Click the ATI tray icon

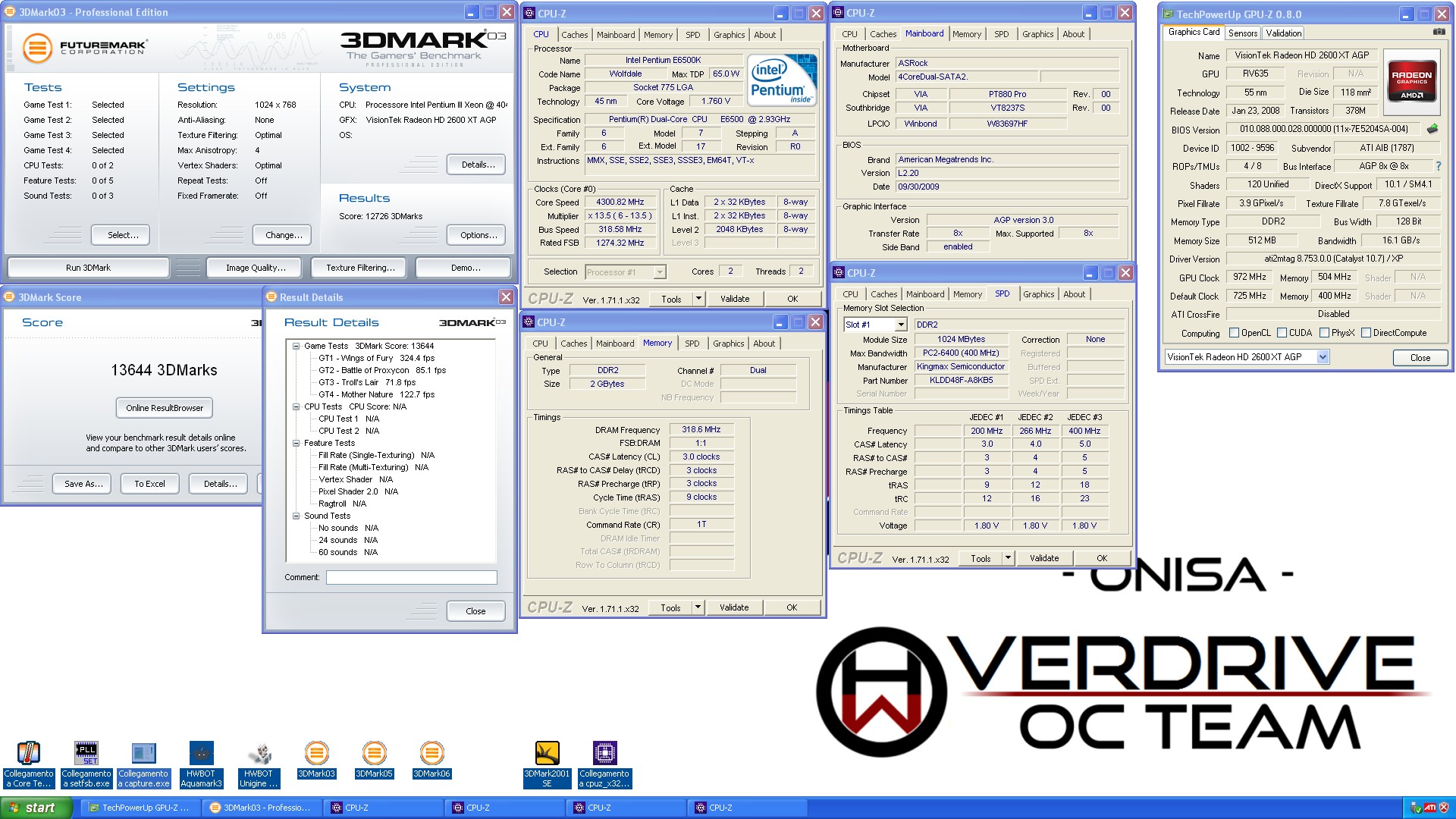pos(1429,808)
